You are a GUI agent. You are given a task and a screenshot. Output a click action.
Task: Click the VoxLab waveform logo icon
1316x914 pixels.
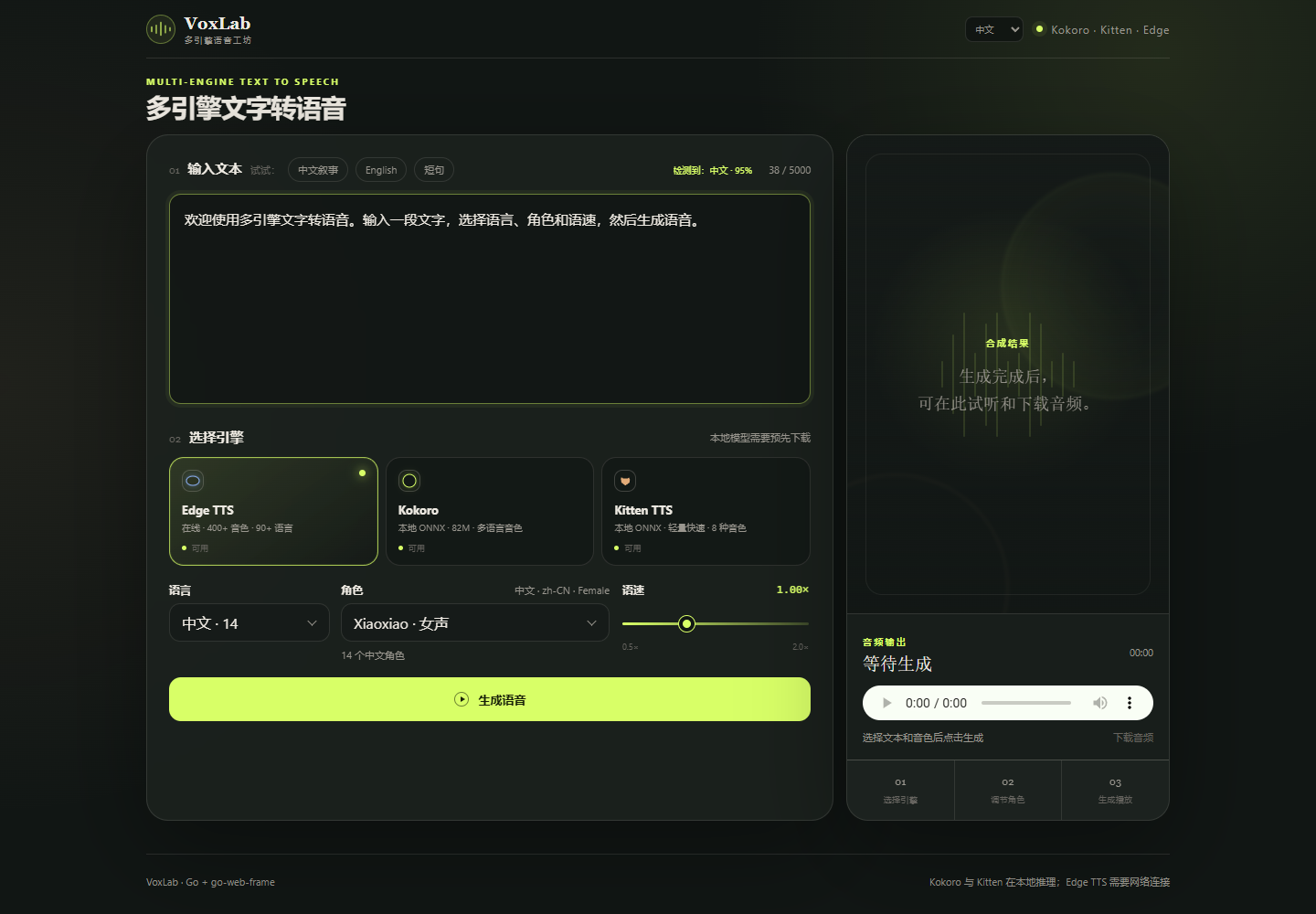(161, 29)
